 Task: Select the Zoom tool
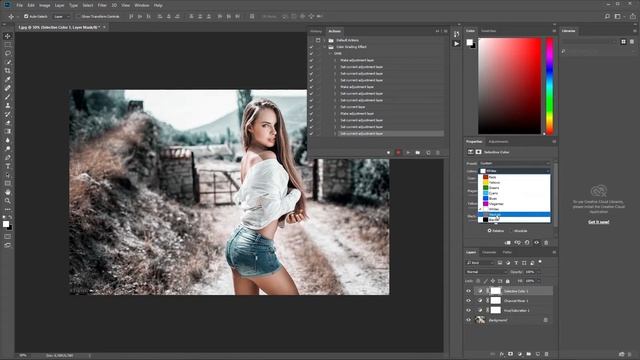(x=7, y=201)
